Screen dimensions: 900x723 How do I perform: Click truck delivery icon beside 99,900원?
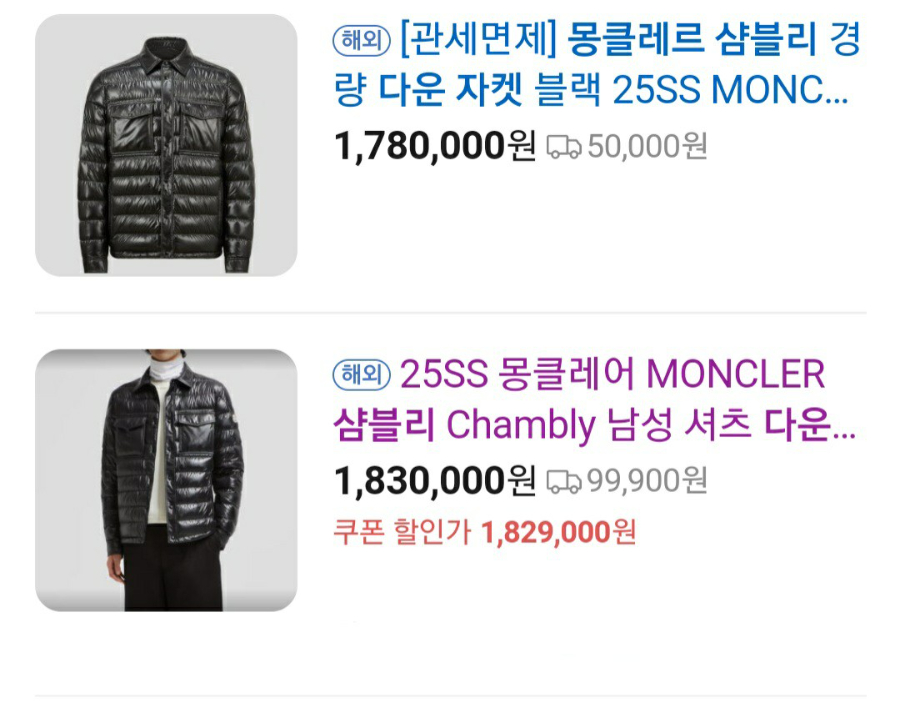[564, 481]
